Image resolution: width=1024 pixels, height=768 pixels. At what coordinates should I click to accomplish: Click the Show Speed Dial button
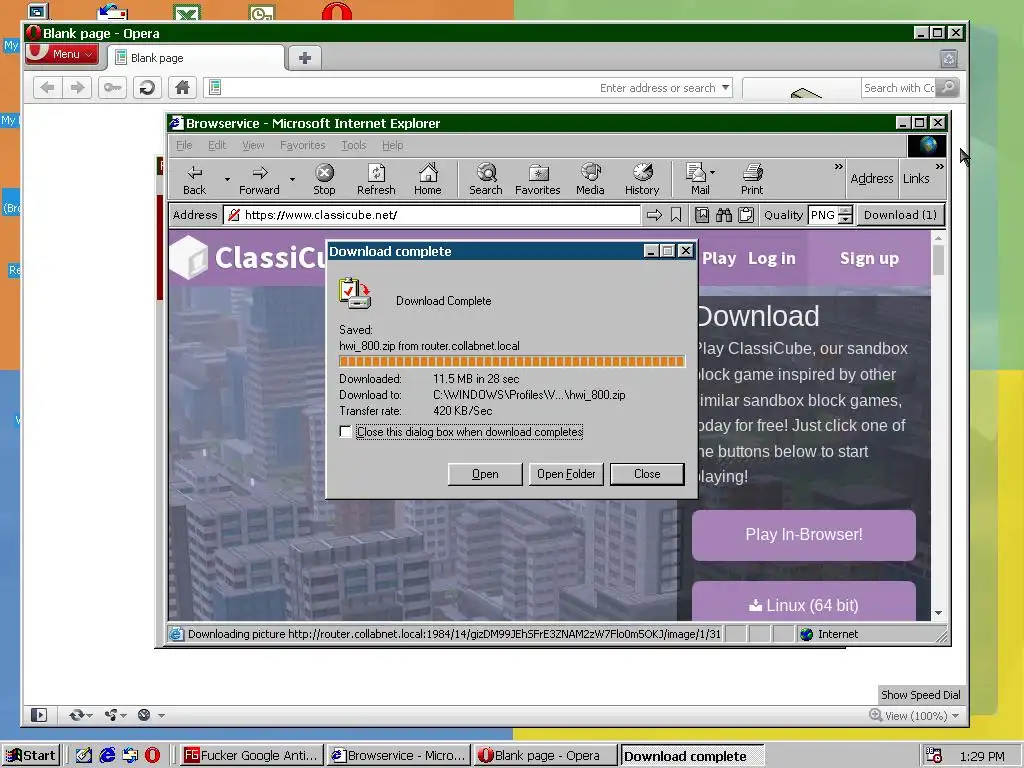[920, 695]
